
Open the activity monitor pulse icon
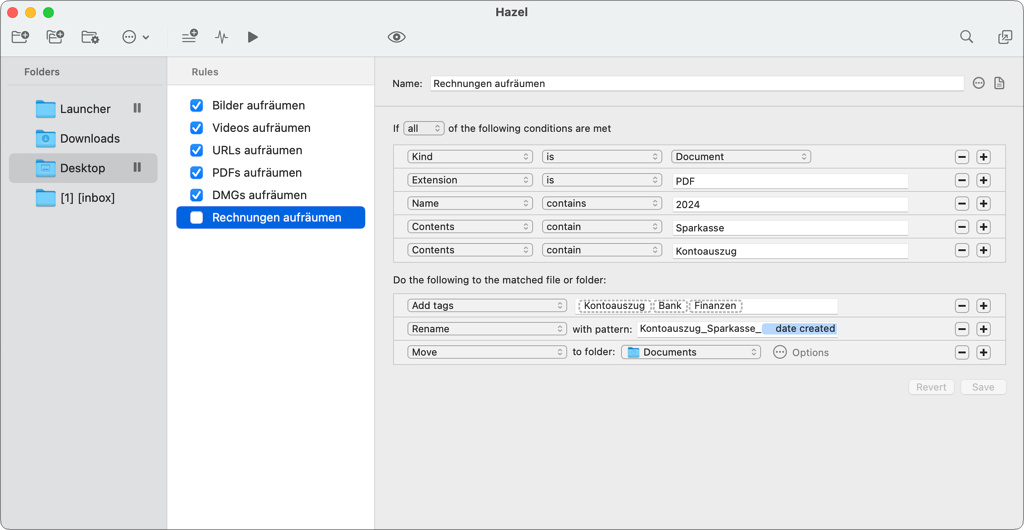pos(221,37)
